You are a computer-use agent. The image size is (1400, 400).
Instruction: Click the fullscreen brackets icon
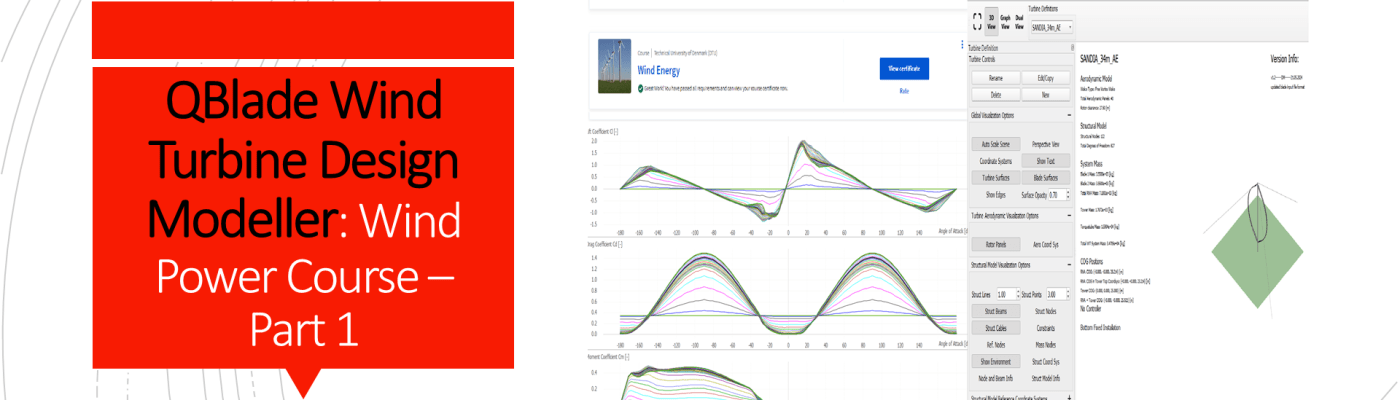click(x=975, y=22)
